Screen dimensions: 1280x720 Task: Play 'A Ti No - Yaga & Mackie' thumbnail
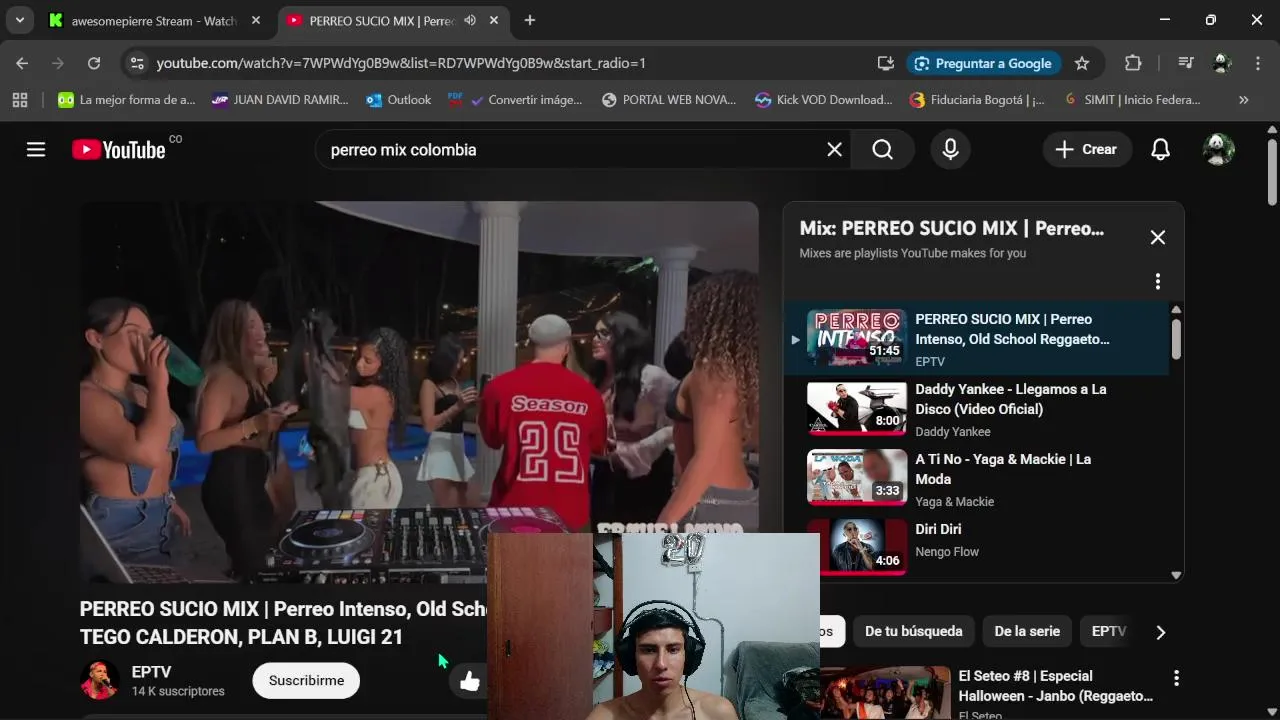tap(857, 477)
